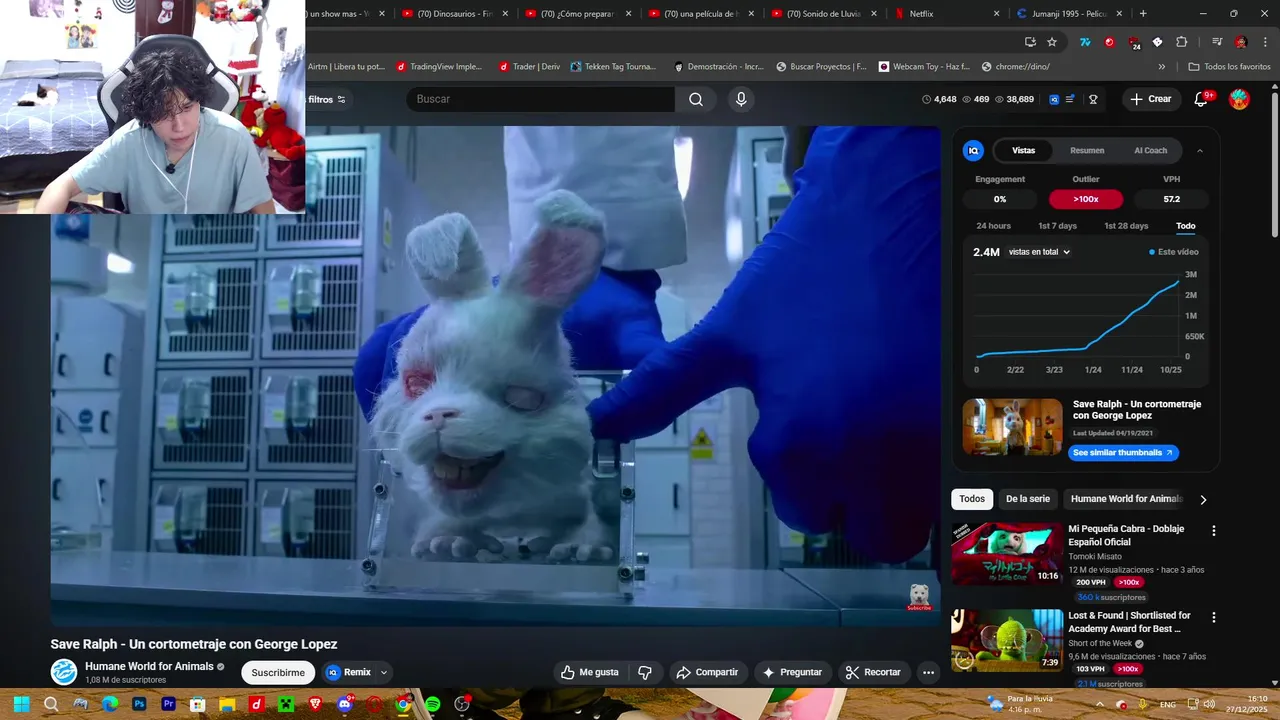Open a new browser tab
Viewport: 1280px width, 720px height.
pos(1143,14)
